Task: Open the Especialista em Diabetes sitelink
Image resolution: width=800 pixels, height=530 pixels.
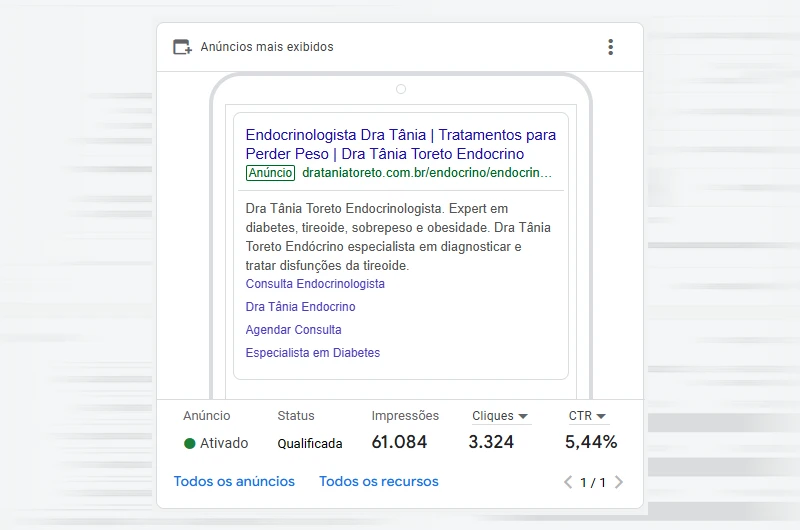Action: tap(312, 353)
